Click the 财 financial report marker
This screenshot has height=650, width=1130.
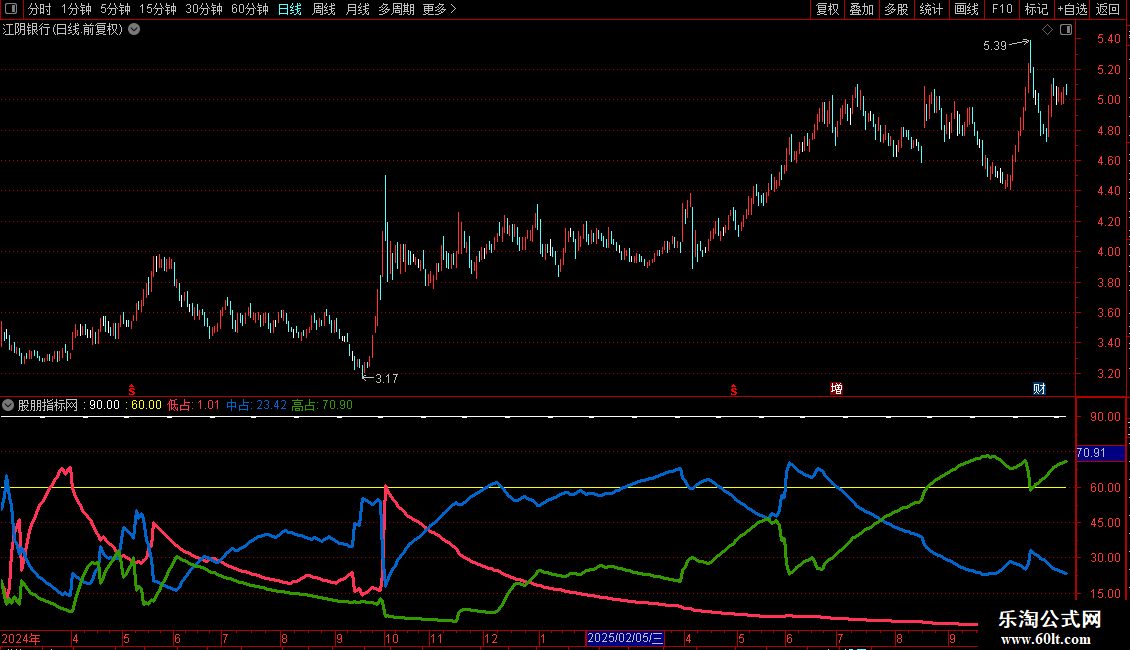(1039, 389)
